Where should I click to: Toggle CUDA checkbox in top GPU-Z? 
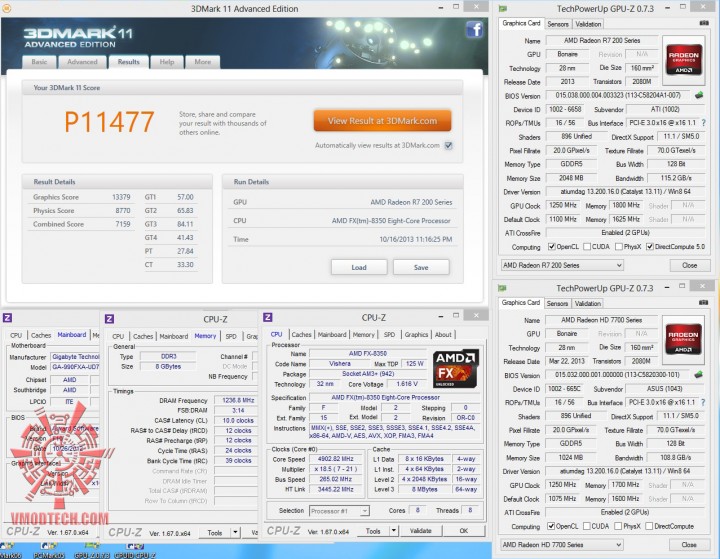click(587, 247)
